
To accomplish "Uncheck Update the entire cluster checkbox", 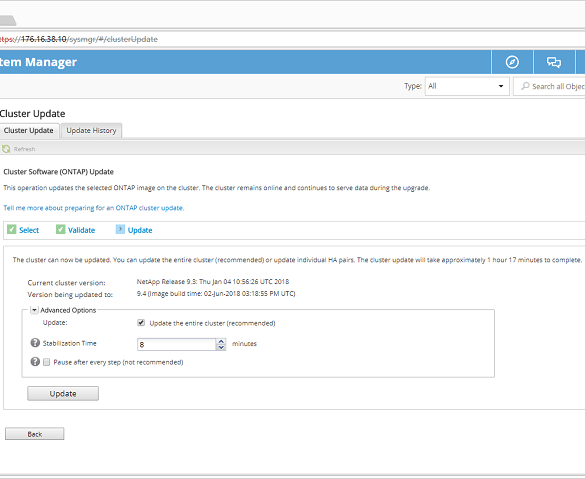I will 141,323.
